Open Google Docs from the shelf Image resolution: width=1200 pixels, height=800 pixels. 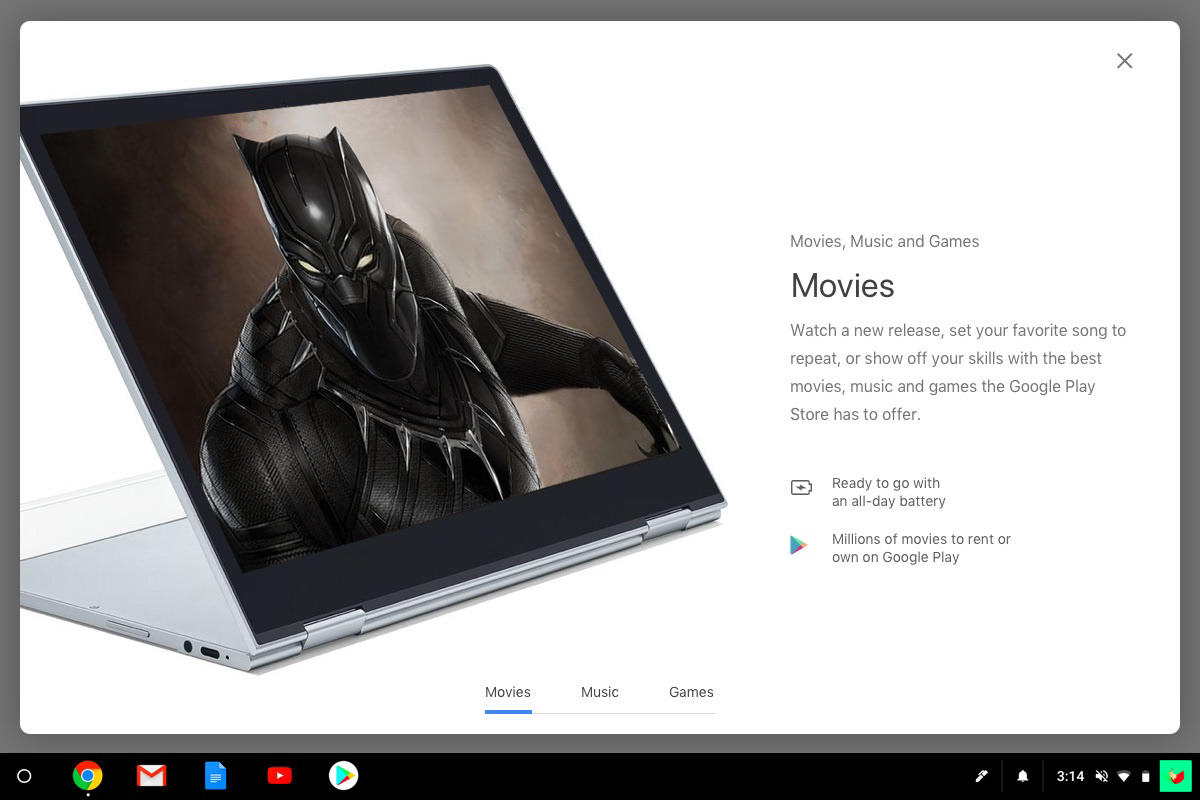pos(216,776)
